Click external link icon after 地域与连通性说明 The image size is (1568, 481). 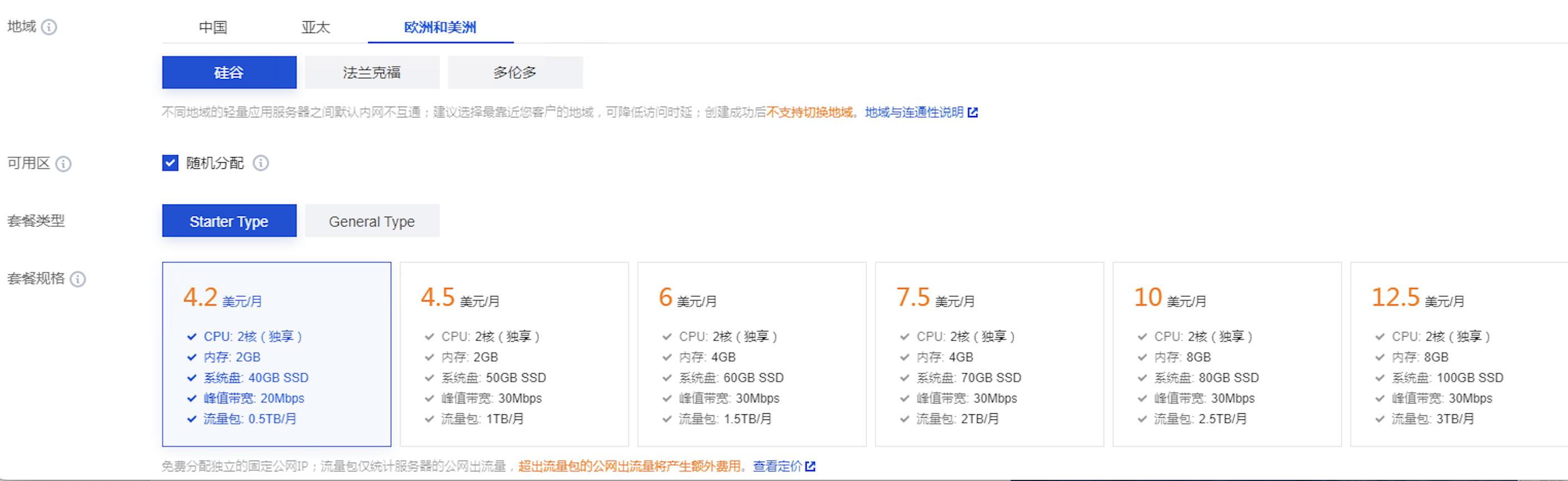point(973,113)
